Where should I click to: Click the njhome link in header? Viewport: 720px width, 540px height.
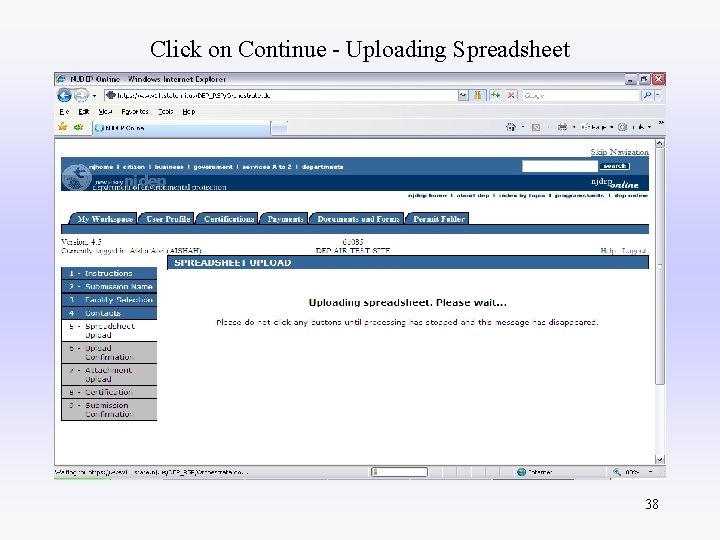click(101, 167)
